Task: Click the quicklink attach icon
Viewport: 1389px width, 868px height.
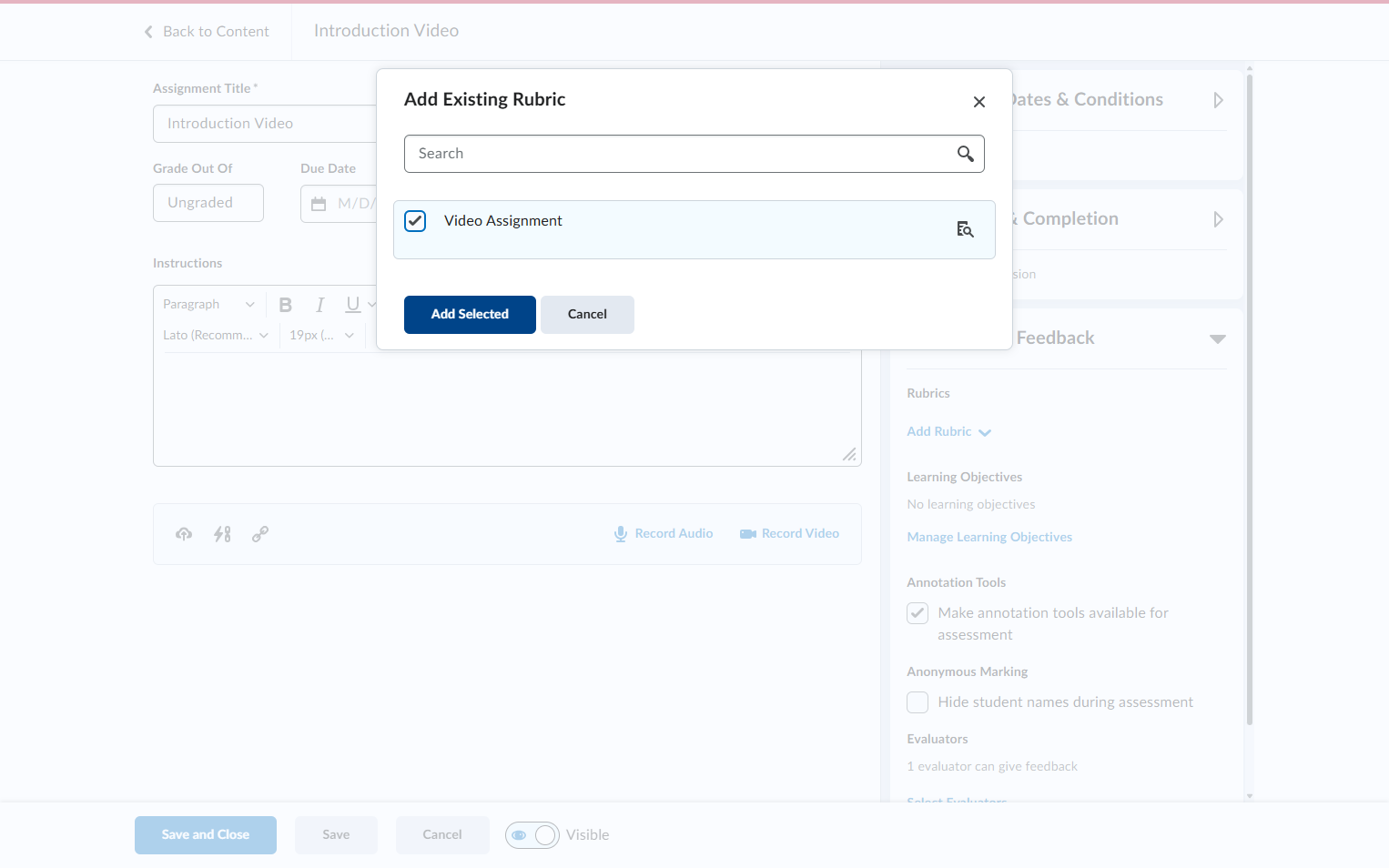Action: click(222, 534)
